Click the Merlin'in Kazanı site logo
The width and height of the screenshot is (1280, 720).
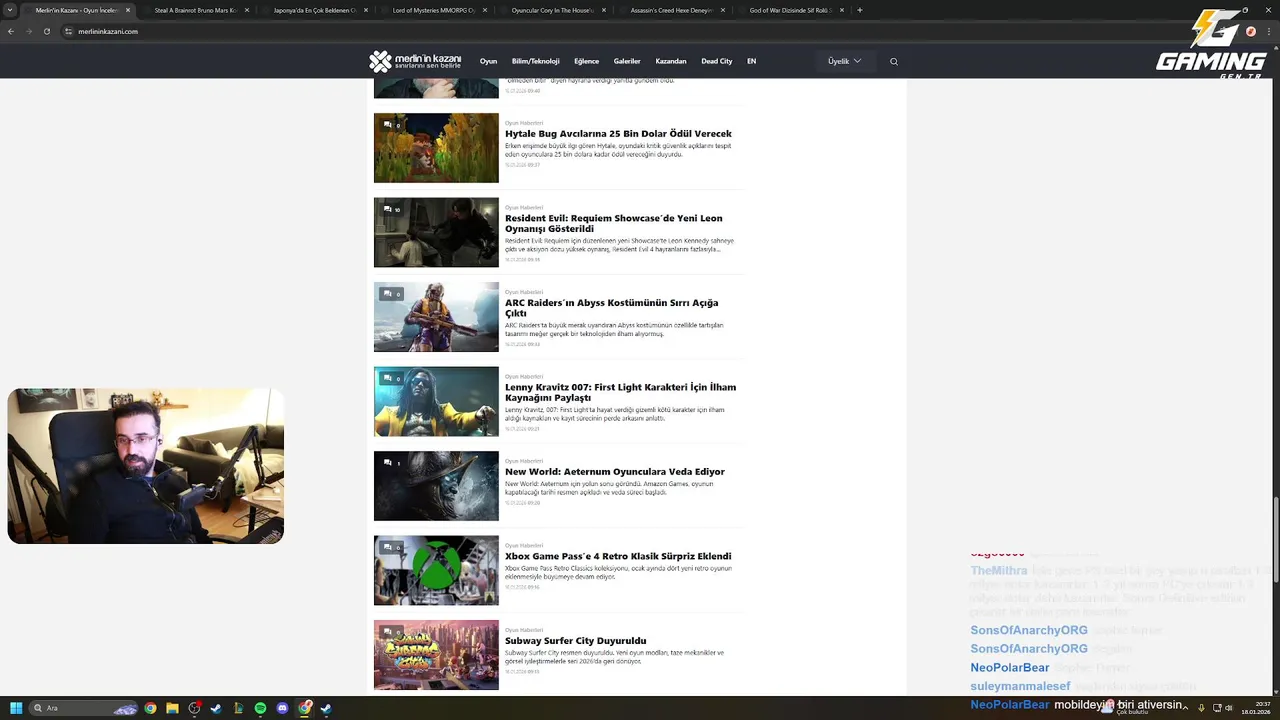[415, 61]
